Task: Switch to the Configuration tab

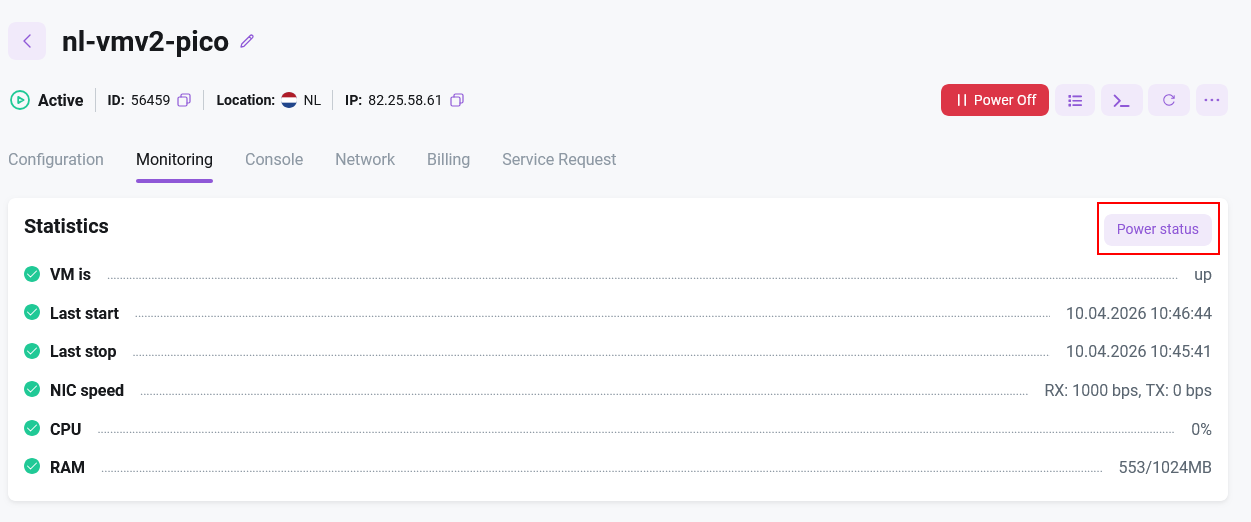Action: click(x=56, y=159)
